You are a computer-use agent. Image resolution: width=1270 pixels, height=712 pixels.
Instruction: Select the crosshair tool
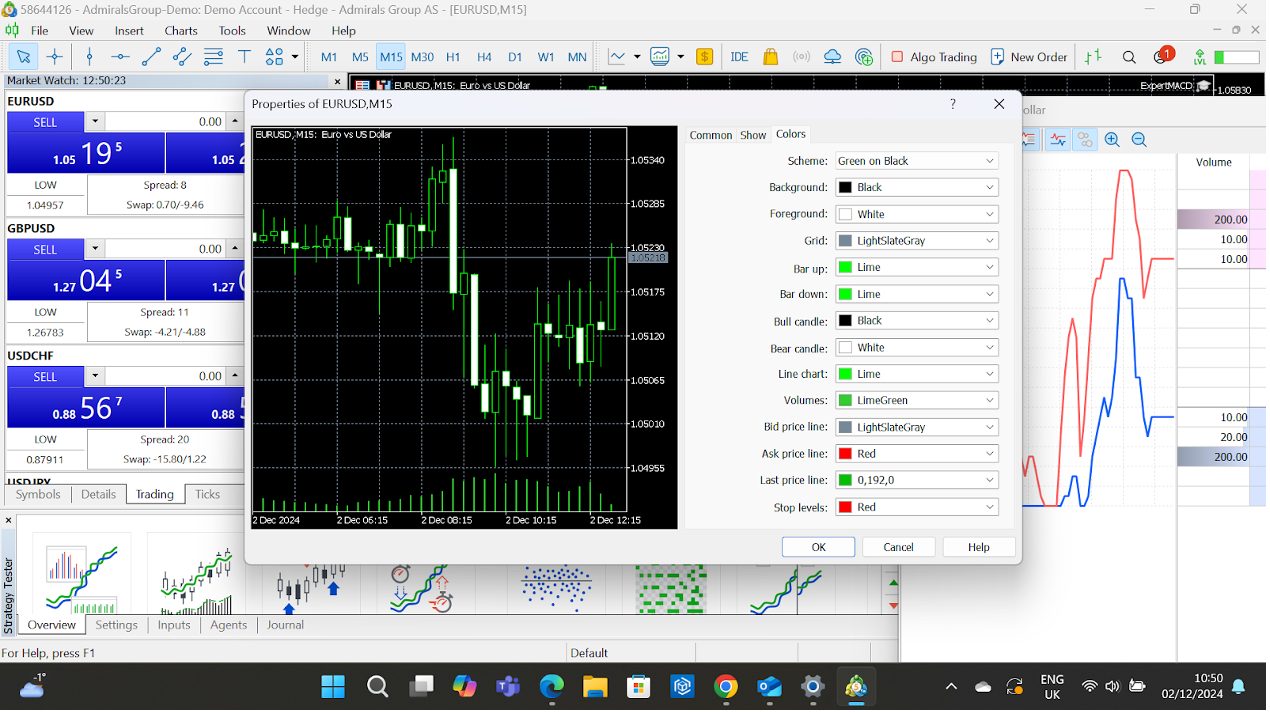point(55,57)
